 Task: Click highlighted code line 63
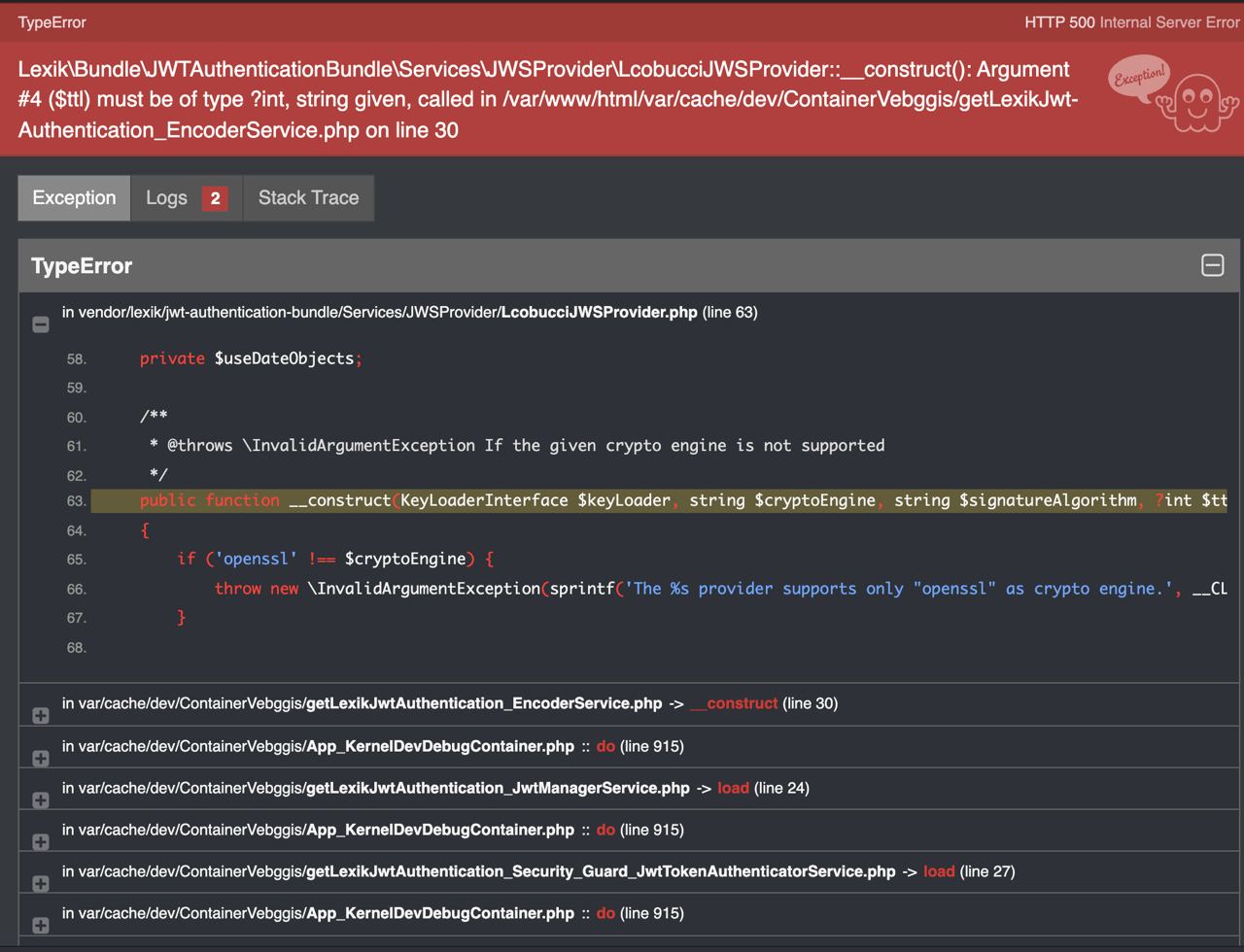(659, 501)
